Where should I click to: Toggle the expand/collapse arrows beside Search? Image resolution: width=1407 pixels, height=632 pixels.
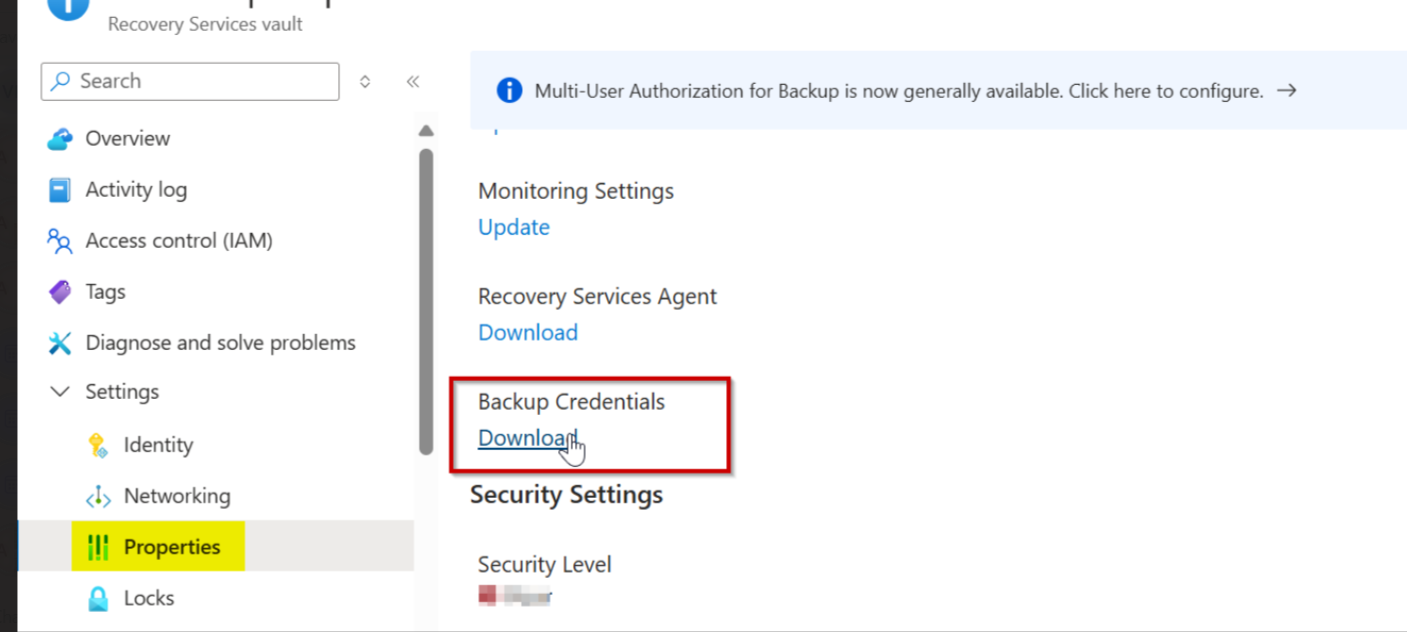pos(365,82)
